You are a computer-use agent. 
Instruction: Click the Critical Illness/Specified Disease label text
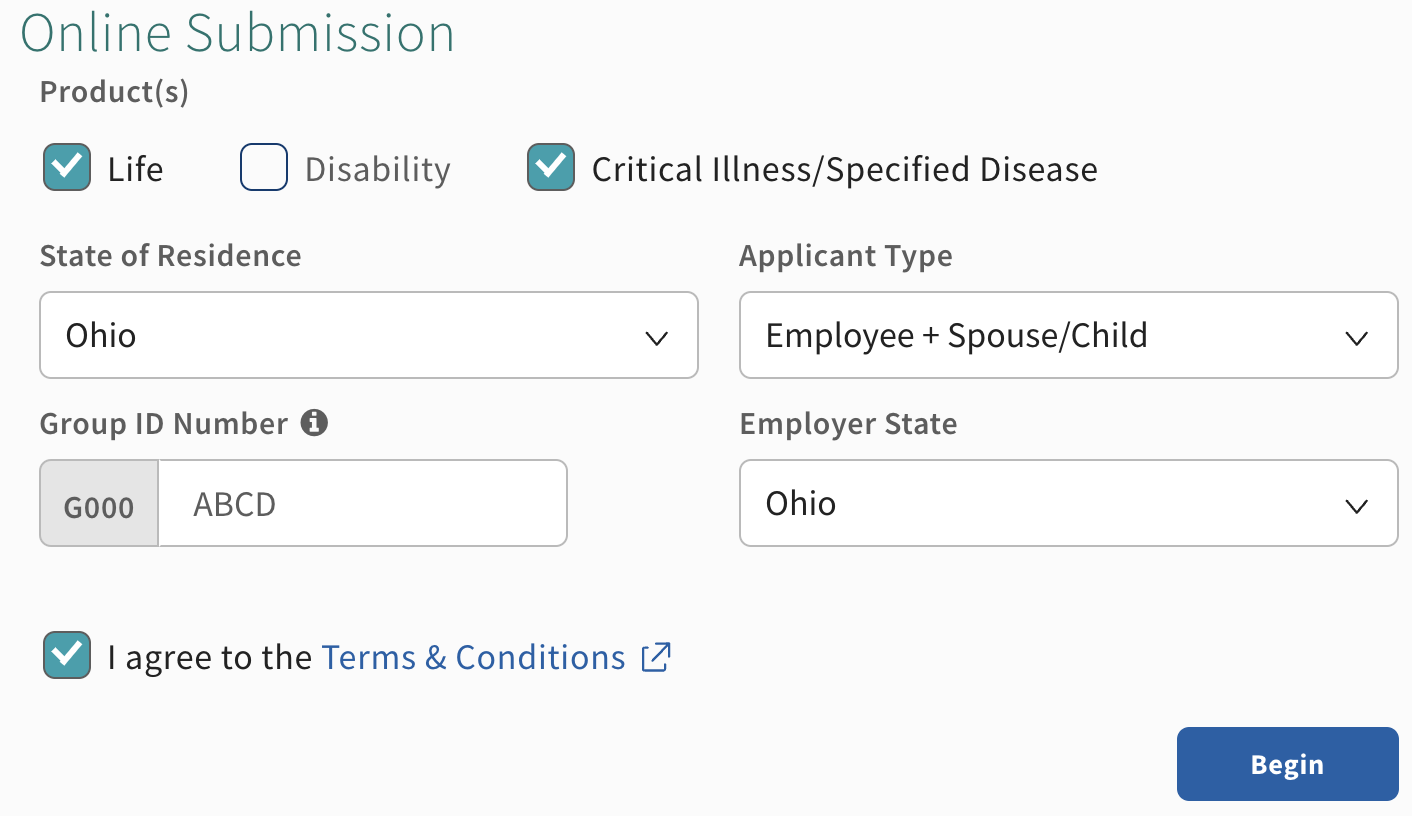(x=844, y=169)
